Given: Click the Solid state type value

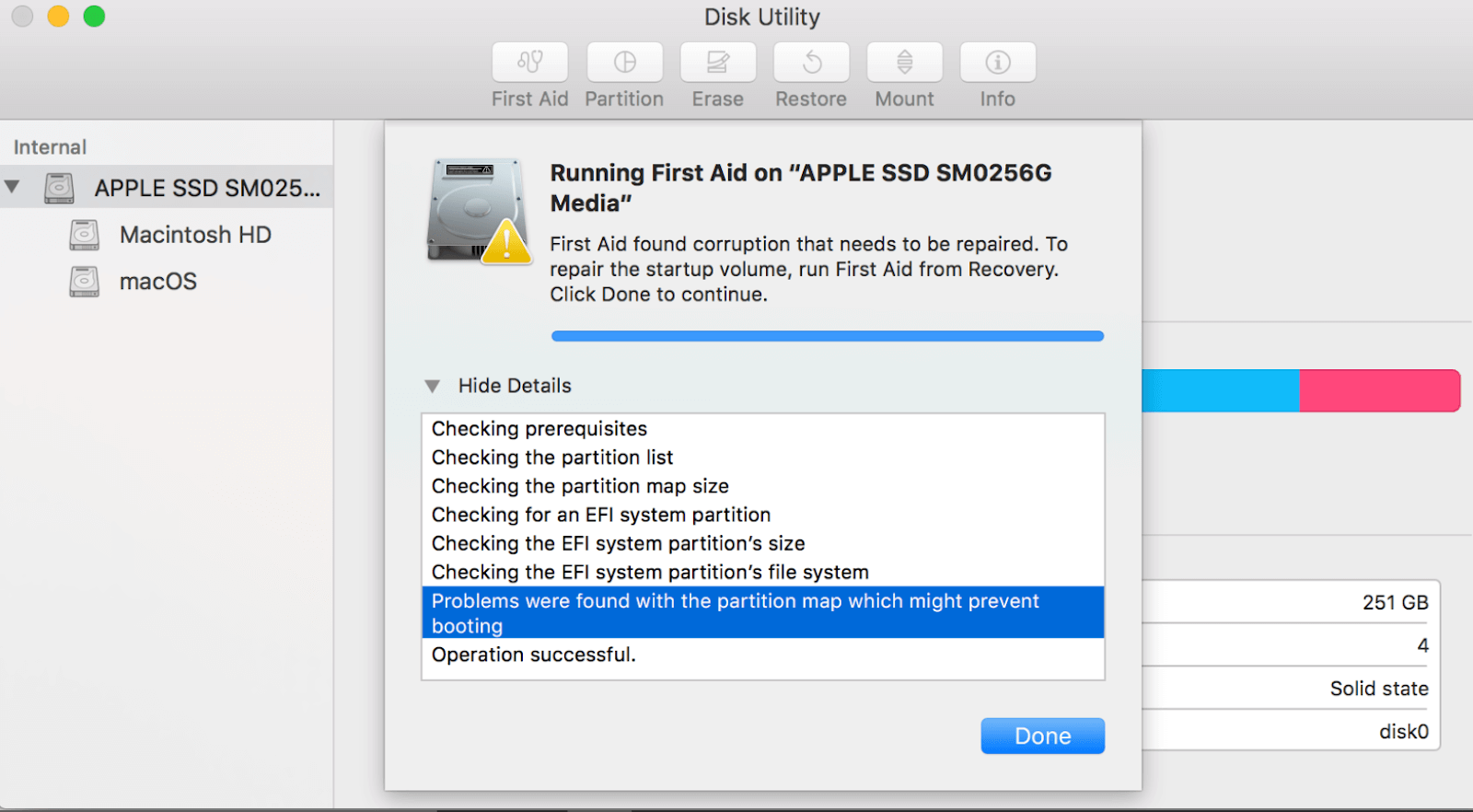Looking at the screenshot, I should (x=1379, y=689).
